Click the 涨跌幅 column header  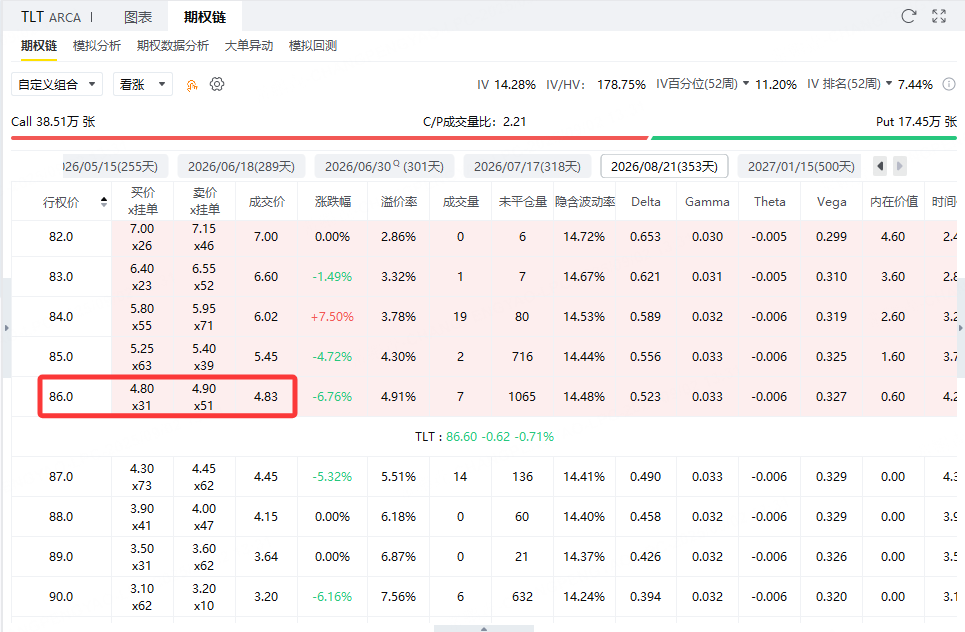tap(332, 201)
